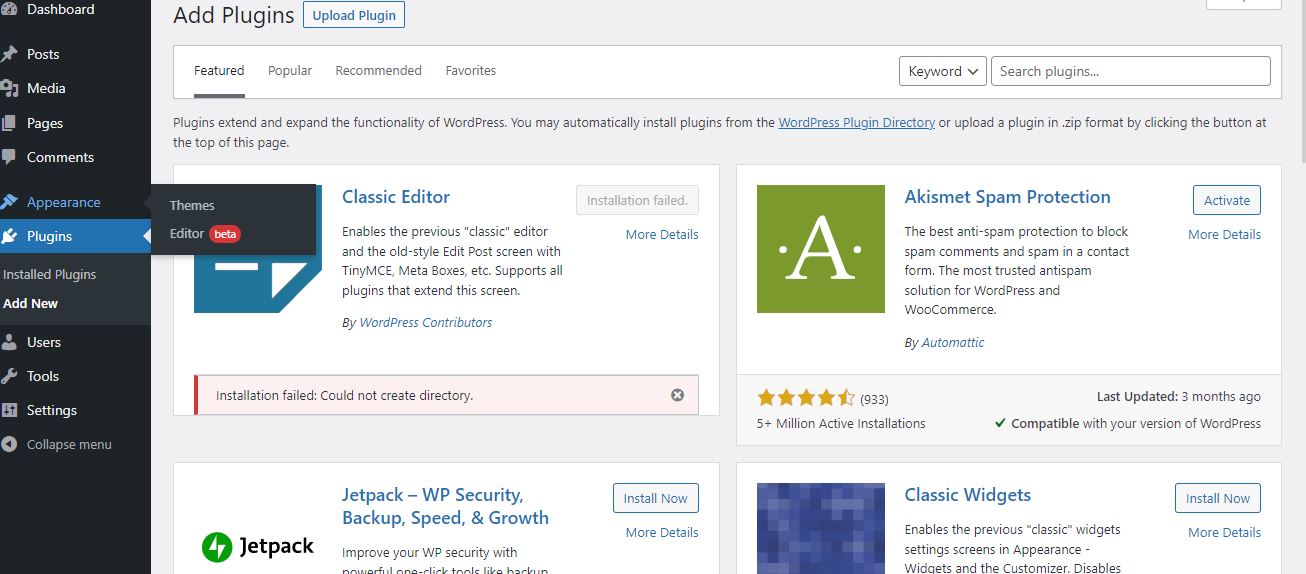Open the Automattic author link

pyautogui.click(x=953, y=342)
